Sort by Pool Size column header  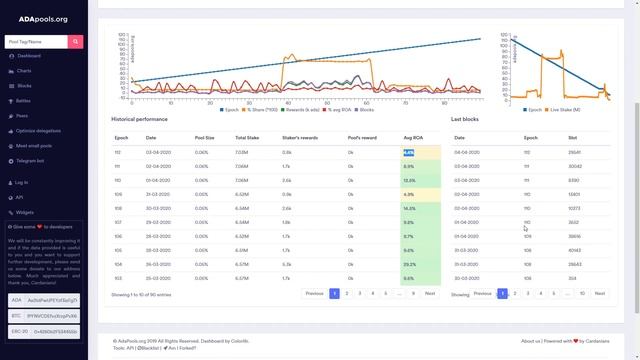(x=204, y=138)
